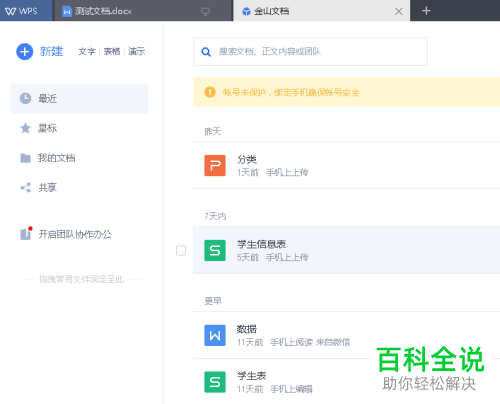
Task: Click the 更早 group header
Action: pos(213,301)
